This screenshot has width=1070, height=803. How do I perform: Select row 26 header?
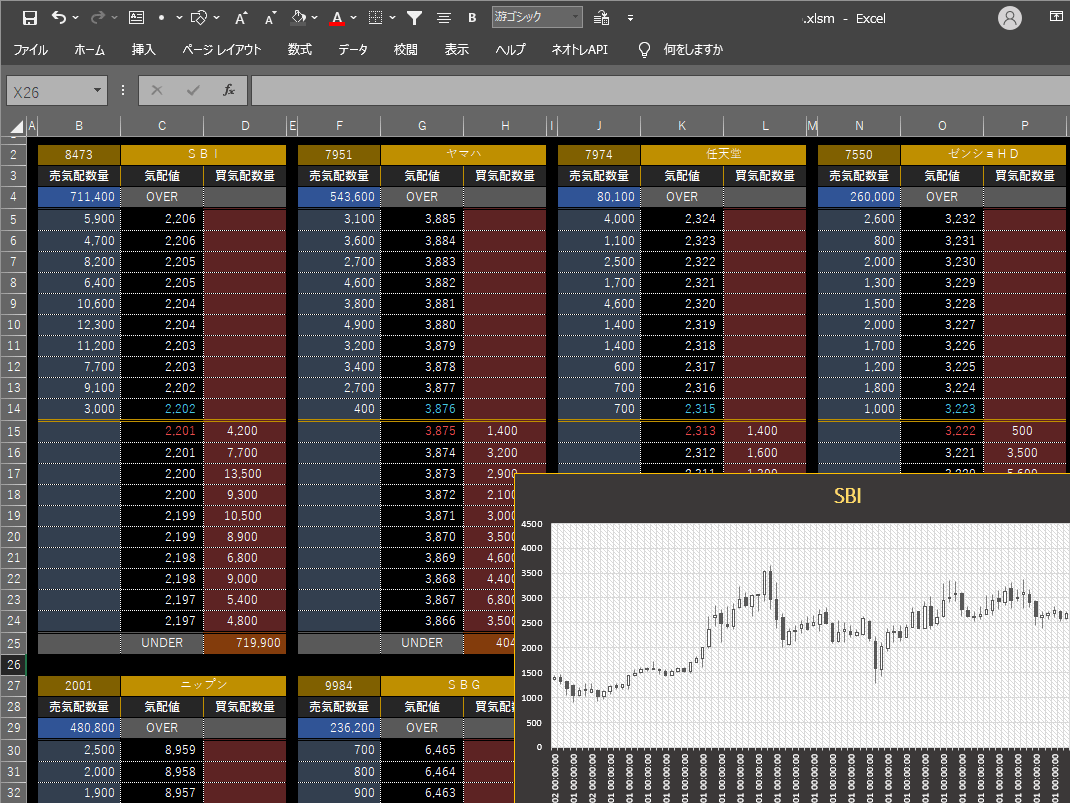14,665
